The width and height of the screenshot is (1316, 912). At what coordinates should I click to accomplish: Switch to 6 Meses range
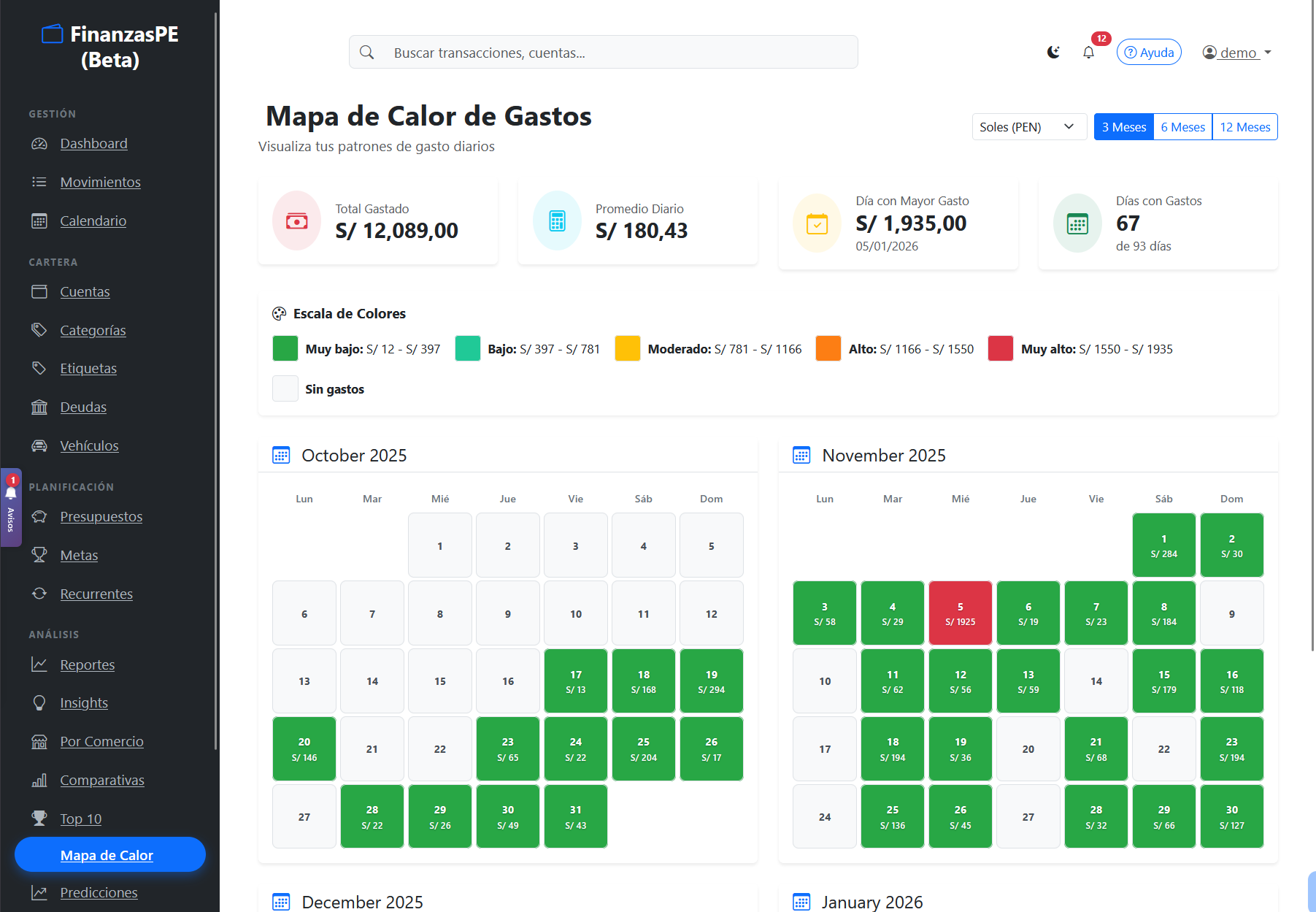click(x=1183, y=127)
